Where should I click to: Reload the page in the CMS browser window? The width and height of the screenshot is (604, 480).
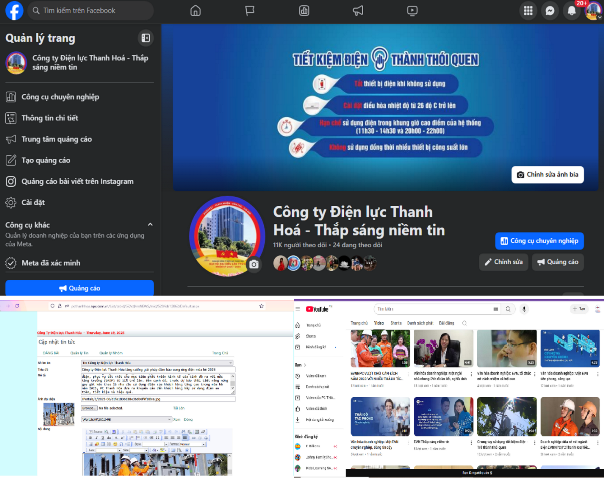tap(17, 306)
